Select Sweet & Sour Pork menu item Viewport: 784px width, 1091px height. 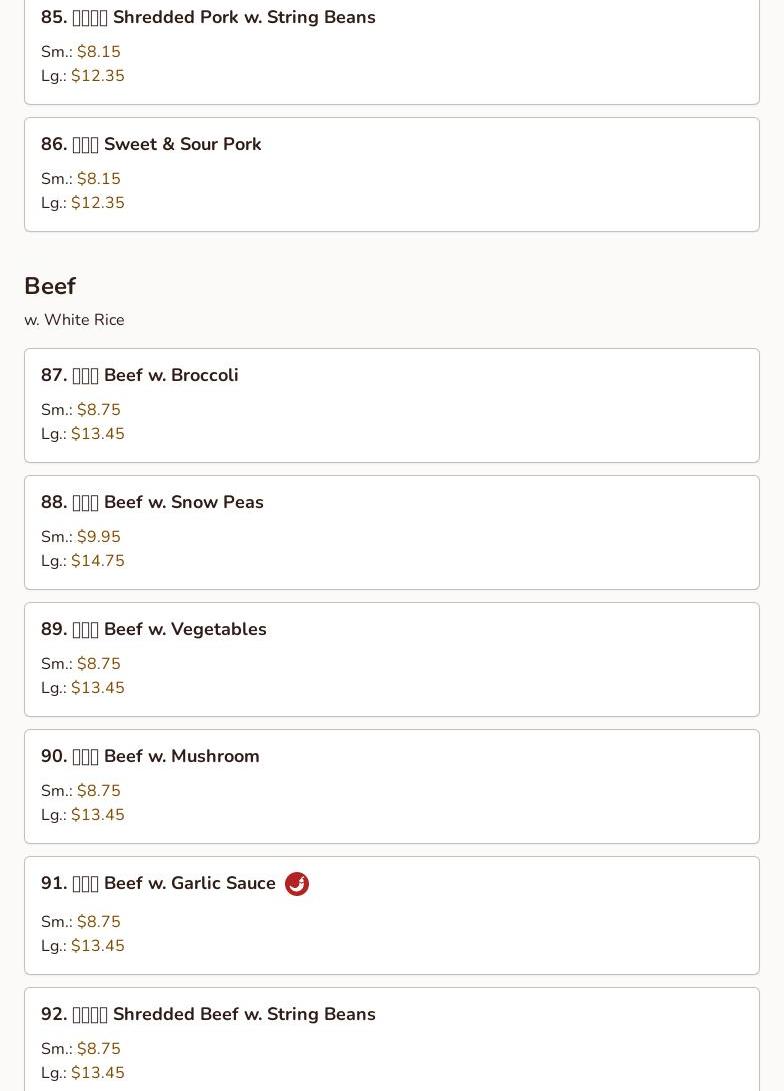(x=151, y=145)
